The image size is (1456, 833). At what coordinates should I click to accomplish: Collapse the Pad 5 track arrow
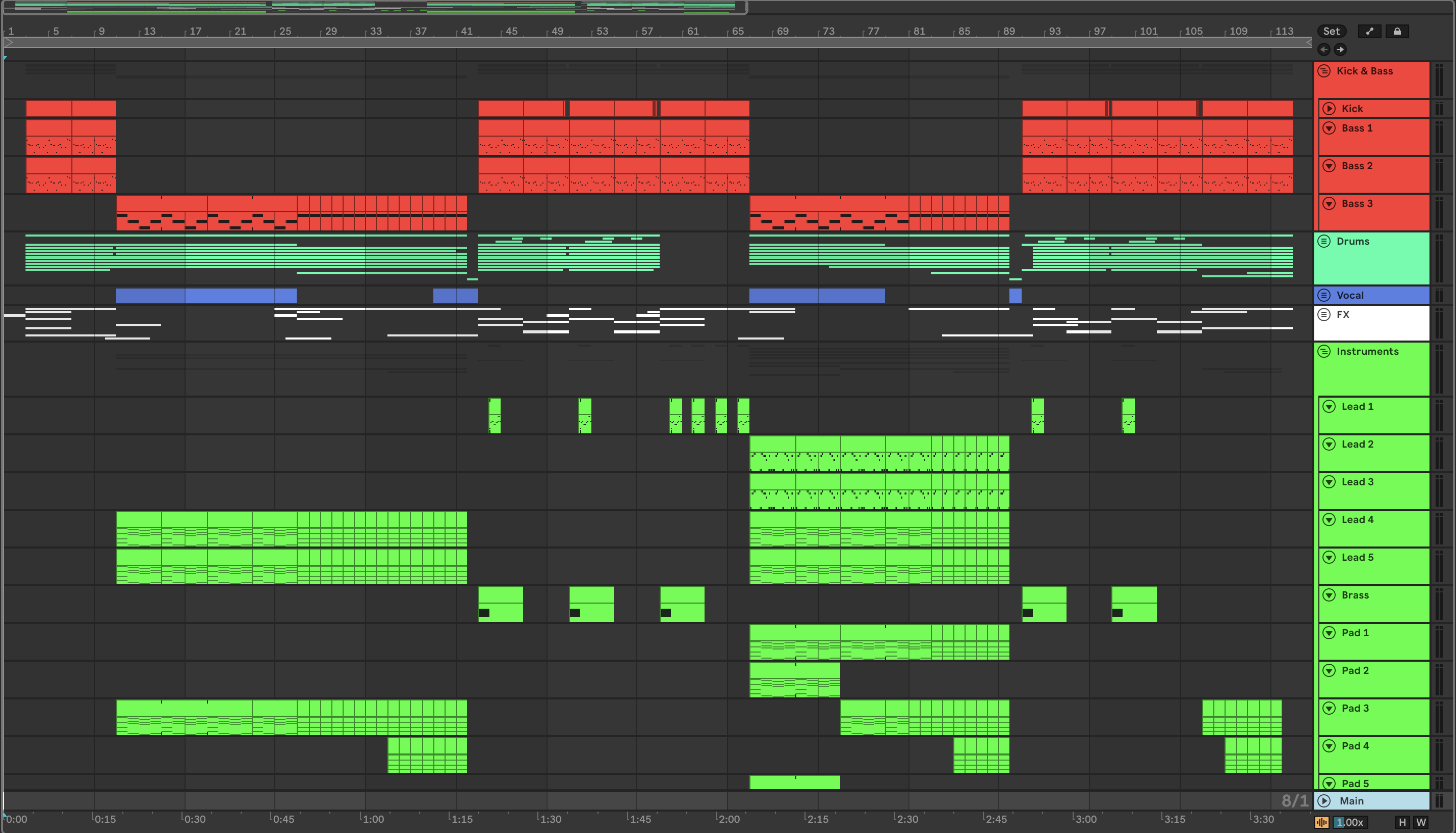coord(1330,783)
